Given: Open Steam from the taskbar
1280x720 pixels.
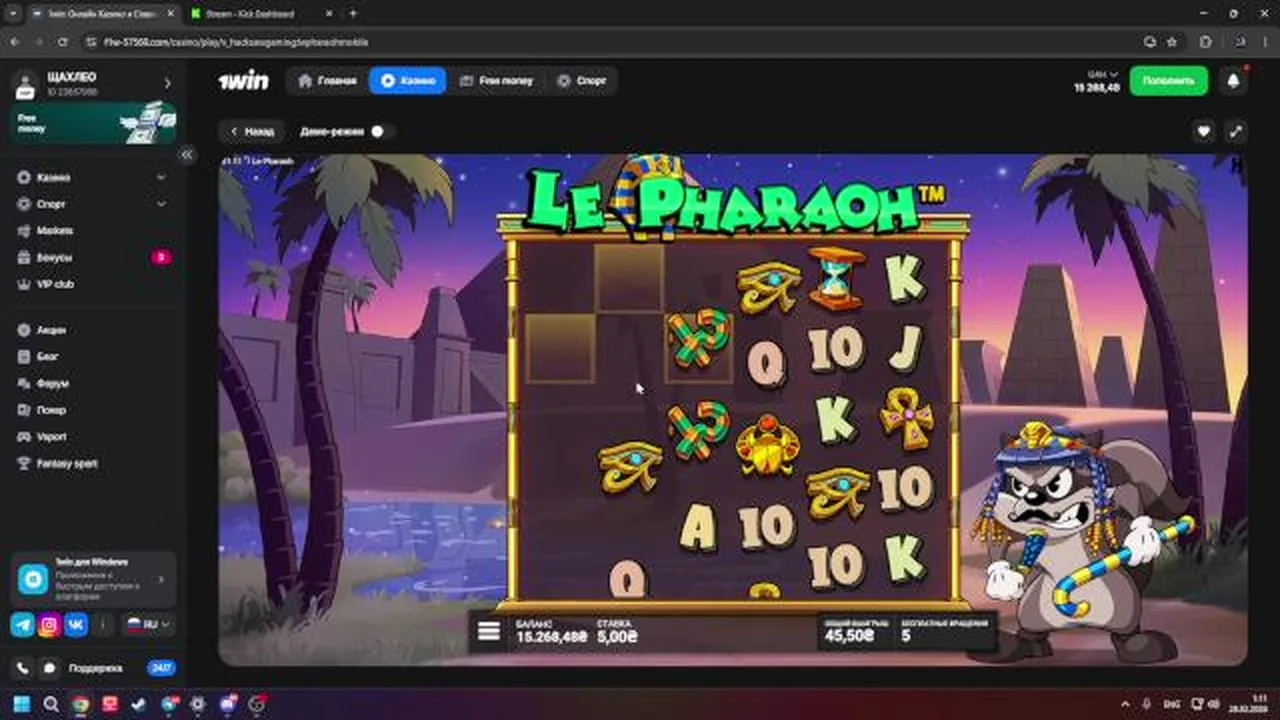Looking at the screenshot, I should [138, 704].
